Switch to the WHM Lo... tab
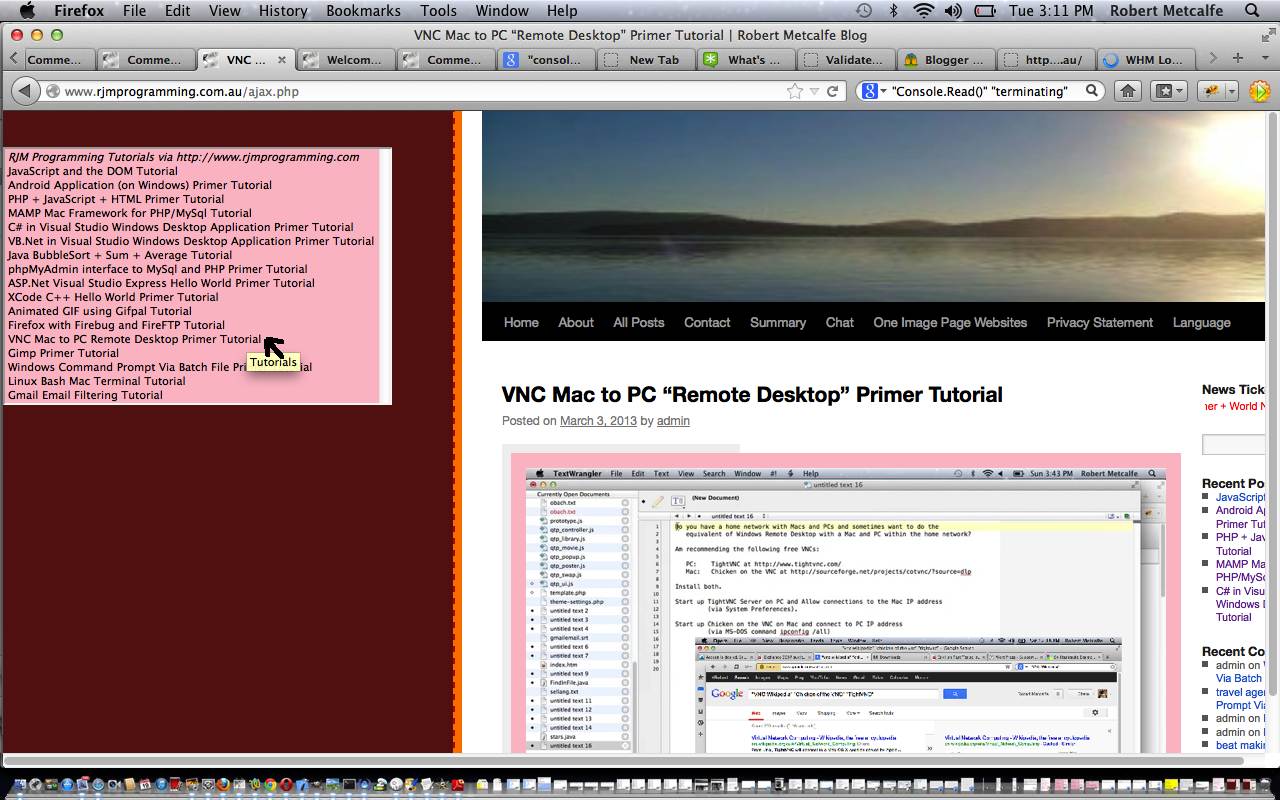The image size is (1280, 800). (x=1144, y=60)
